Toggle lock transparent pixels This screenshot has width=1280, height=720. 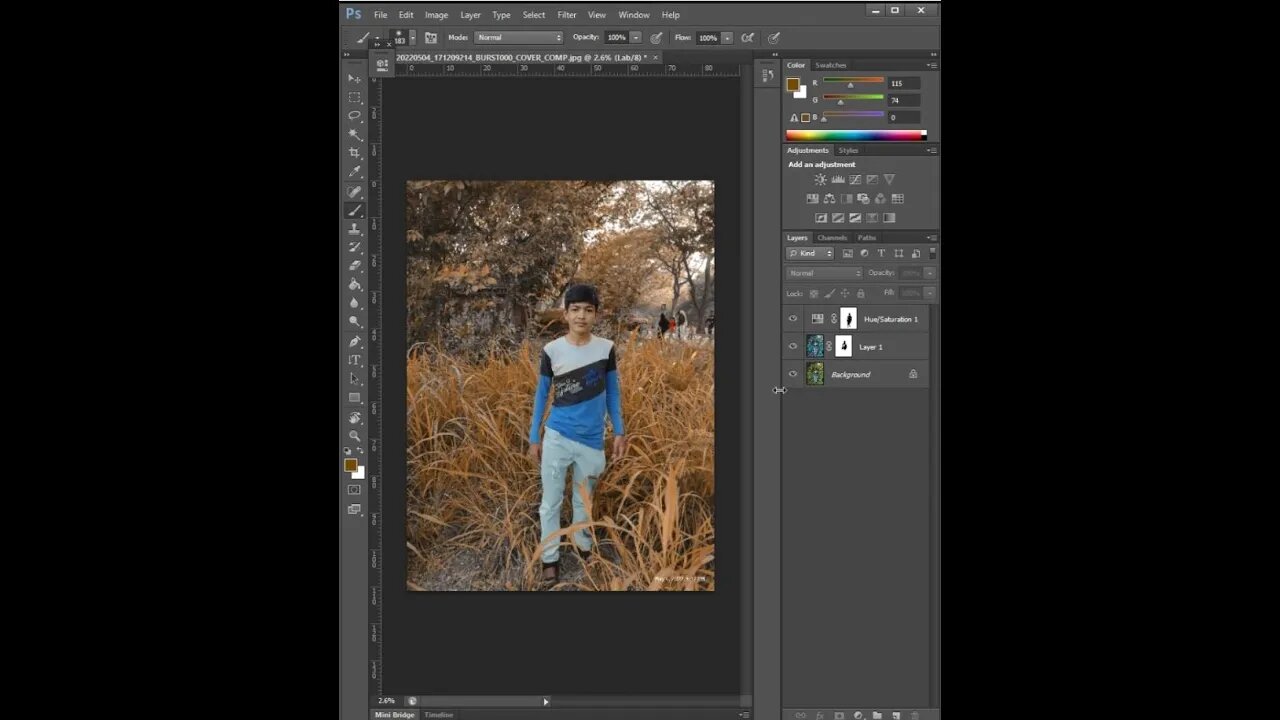813,293
